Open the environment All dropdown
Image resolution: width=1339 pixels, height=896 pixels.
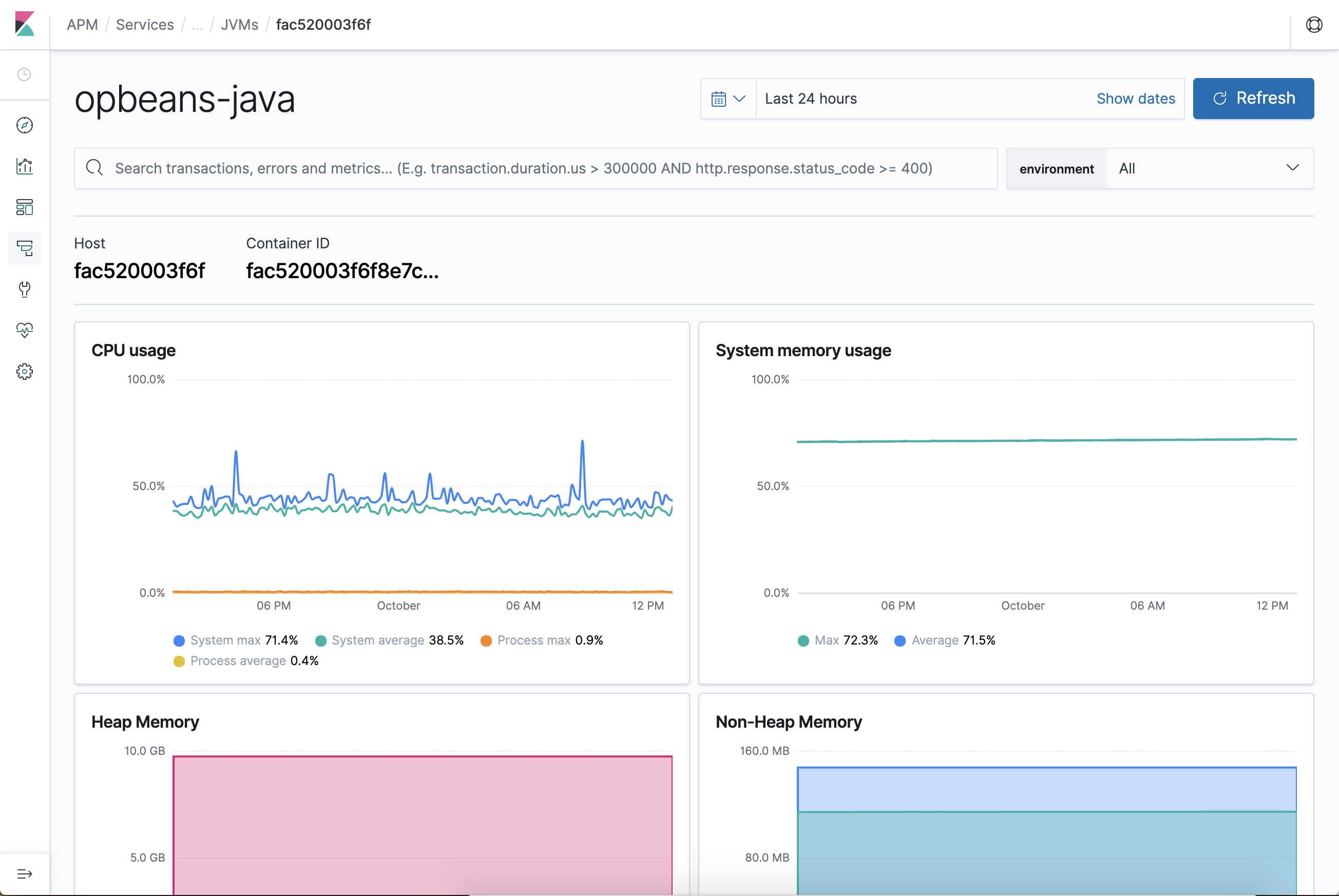click(x=1210, y=168)
